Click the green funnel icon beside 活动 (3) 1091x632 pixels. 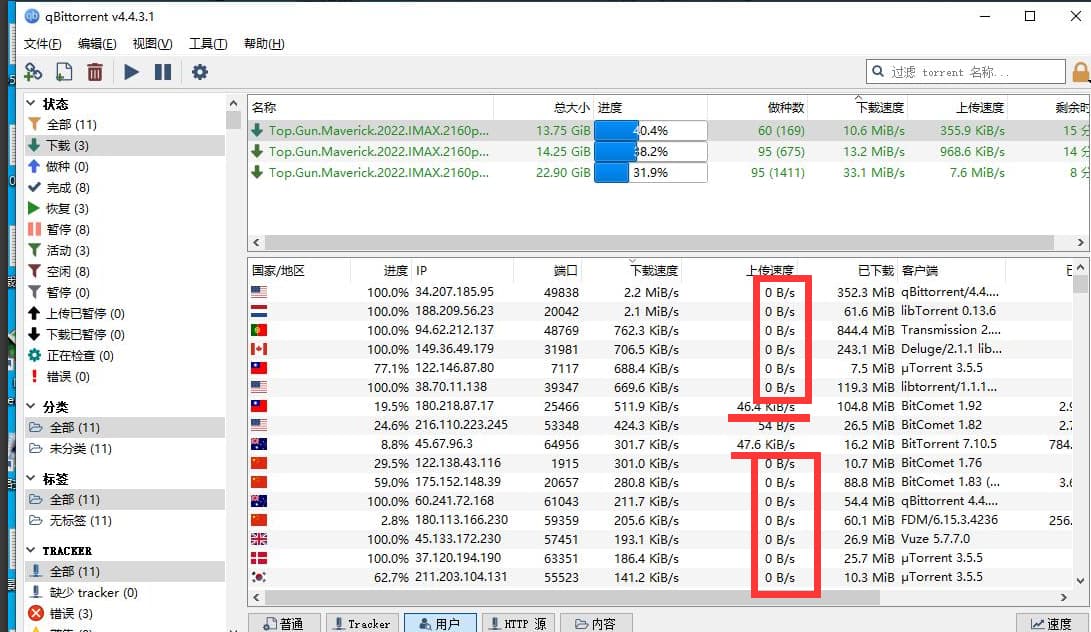[34, 249]
